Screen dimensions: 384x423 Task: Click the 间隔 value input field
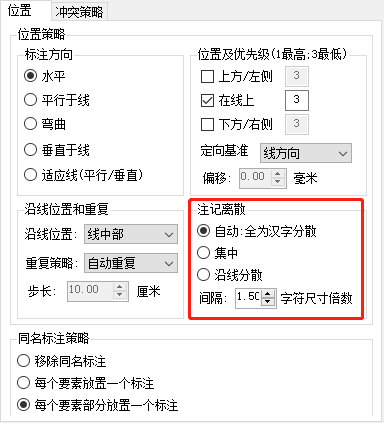pyautogui.click(x=249, y=298)
